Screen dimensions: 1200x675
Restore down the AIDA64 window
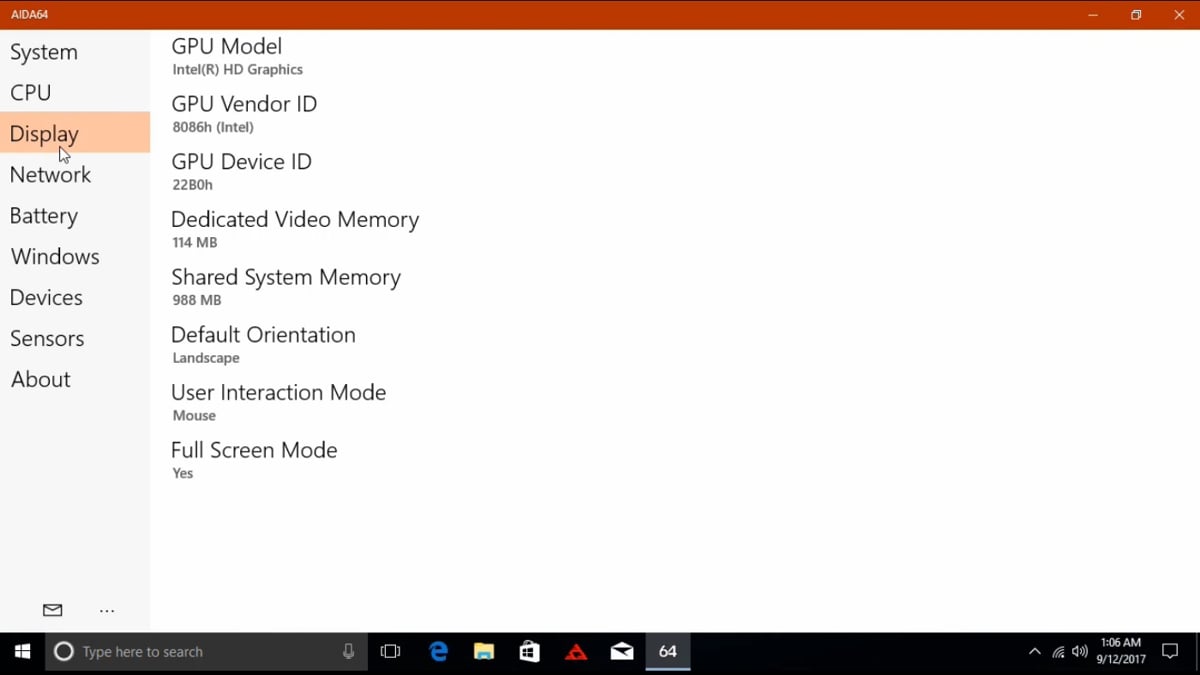point(1136,15)
